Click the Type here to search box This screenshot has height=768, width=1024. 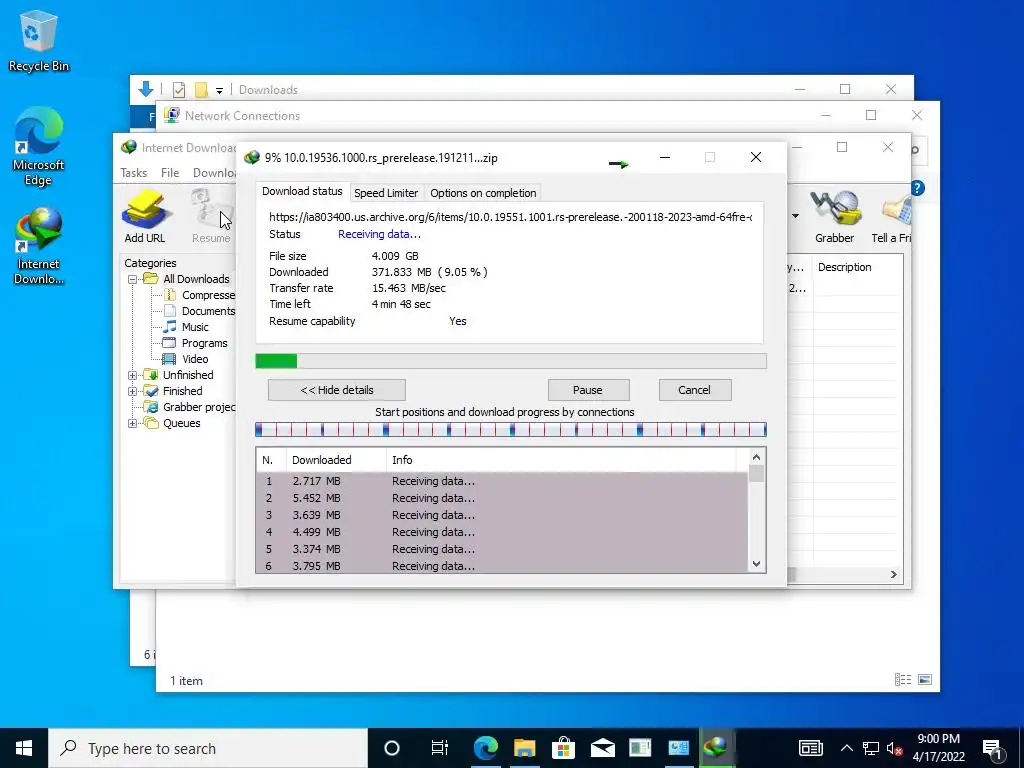click(x=208, y=748)
